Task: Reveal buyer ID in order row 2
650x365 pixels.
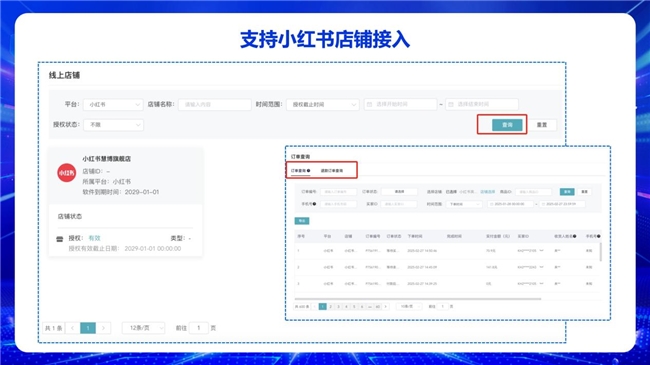Action: pyautogui.click(x=541, y=267)
